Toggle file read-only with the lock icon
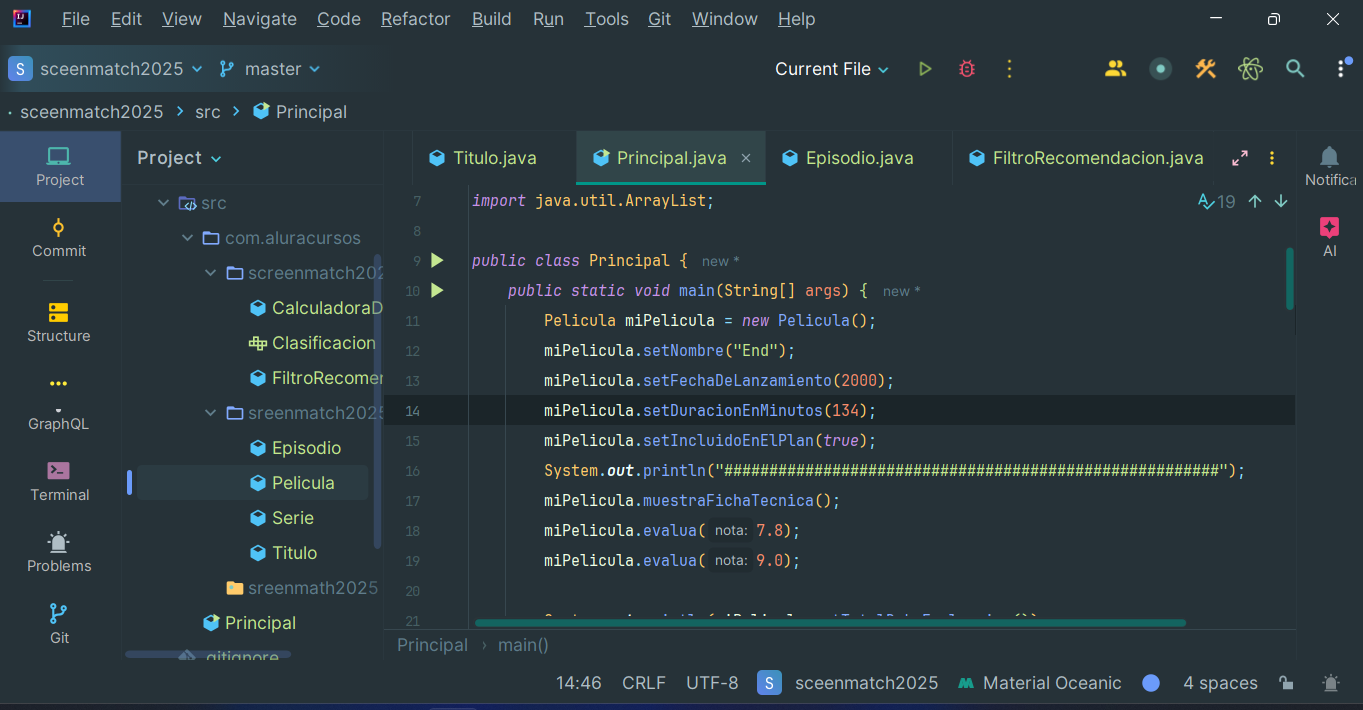 click(x=1286, y=683)
